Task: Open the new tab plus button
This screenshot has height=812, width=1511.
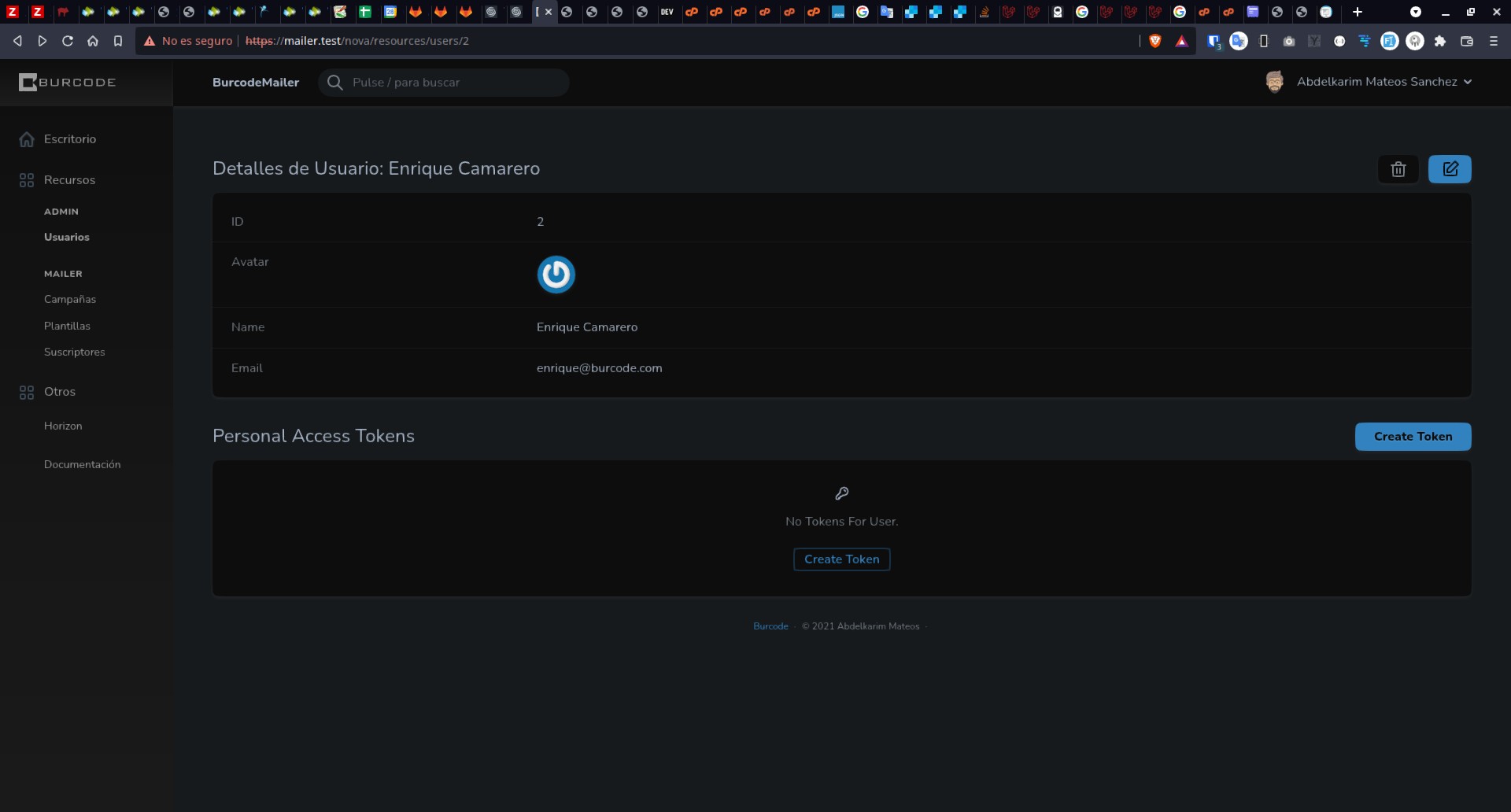Action: point(1357,12)
